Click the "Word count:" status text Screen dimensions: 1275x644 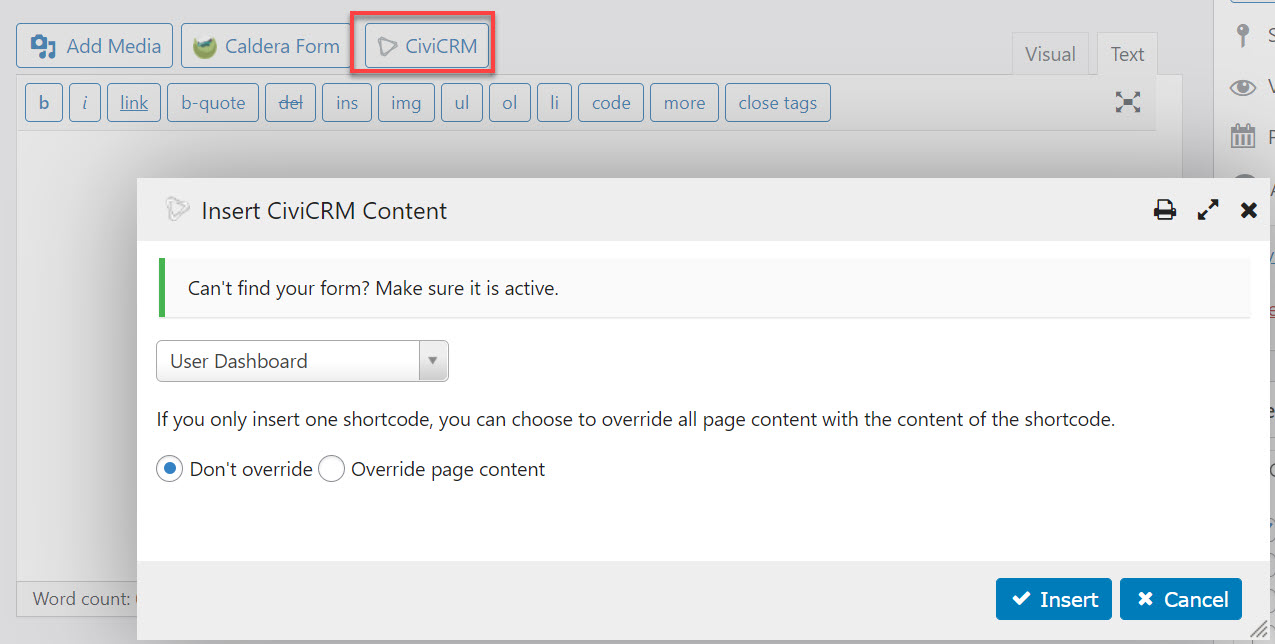(x=83, y=599)
